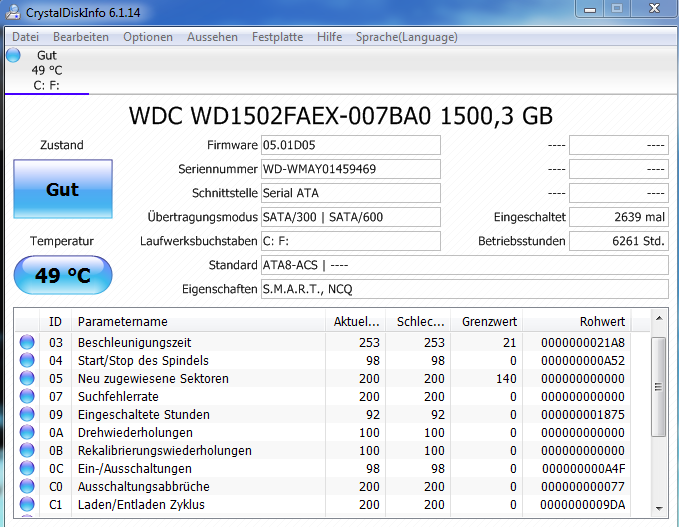Click the disk title WDC WD1502FAEX-007BA0 1500,3 GB
Viewport: 679px width, 527px height.
pyautogui.click(x=341, y=116)
